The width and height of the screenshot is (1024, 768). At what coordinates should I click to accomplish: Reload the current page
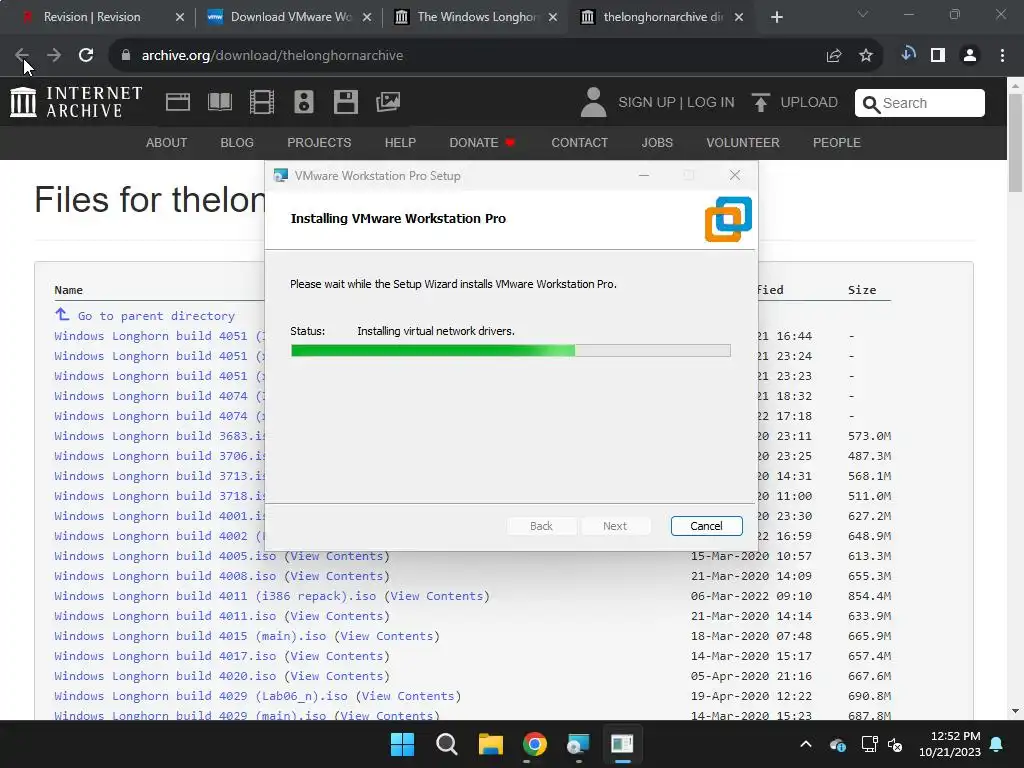point(86,56)
